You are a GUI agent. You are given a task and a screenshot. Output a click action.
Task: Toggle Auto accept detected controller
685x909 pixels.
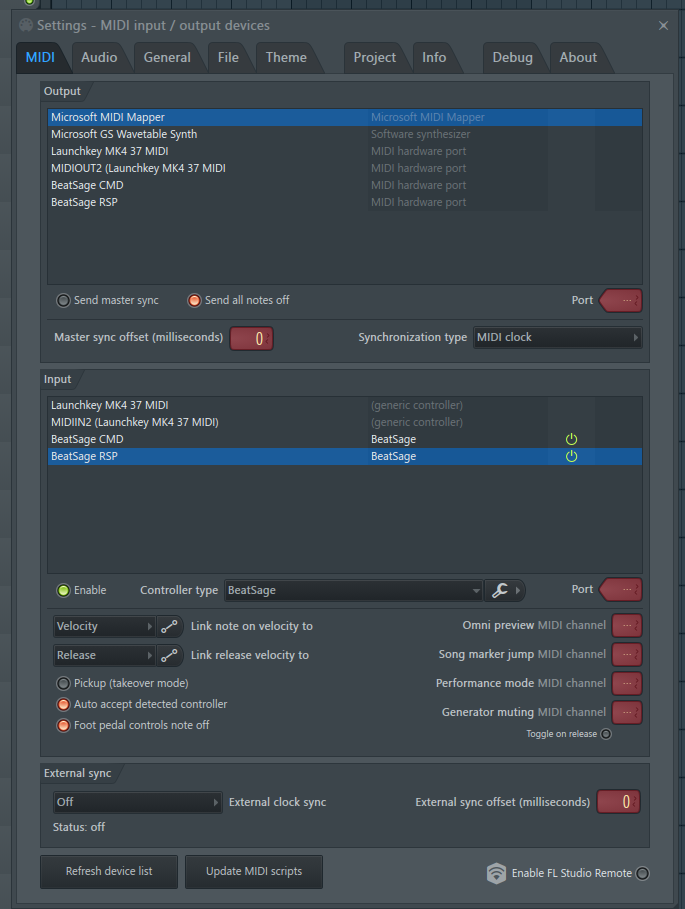tap(63, 704)
